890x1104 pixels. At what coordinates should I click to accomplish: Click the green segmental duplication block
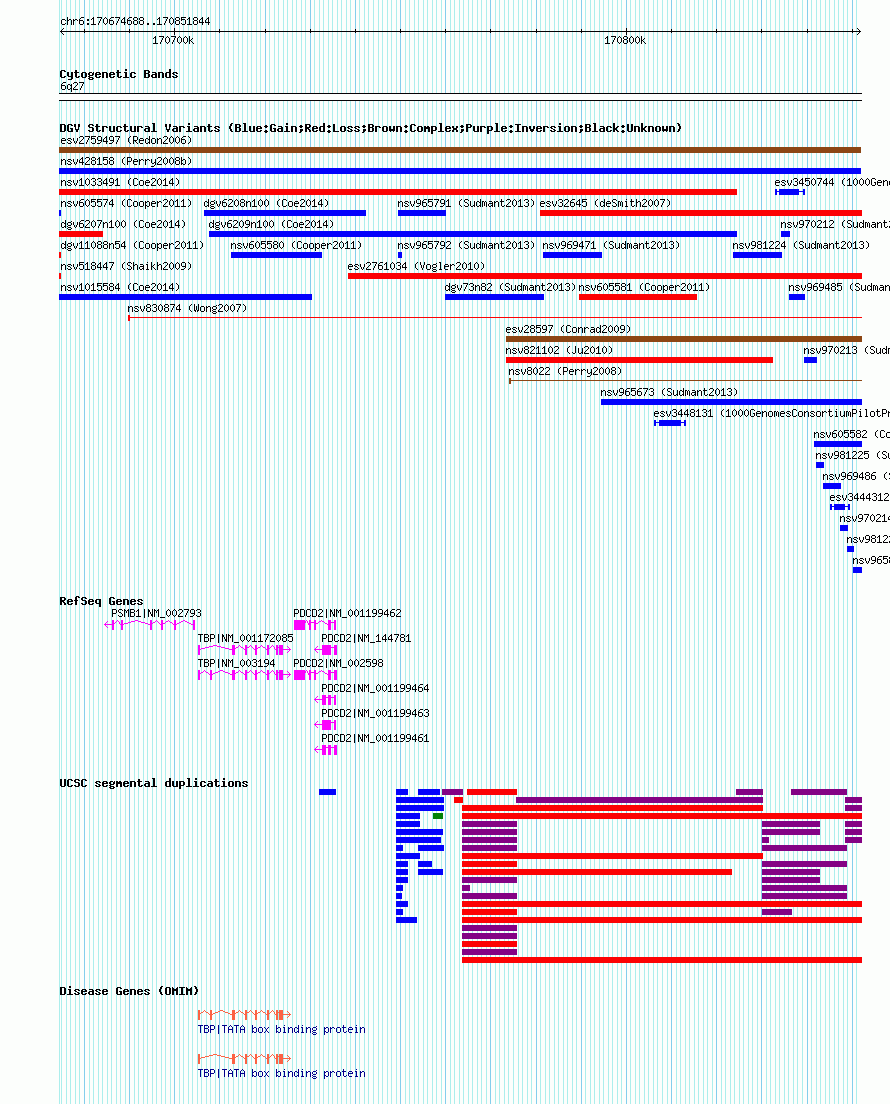(438, 816)
